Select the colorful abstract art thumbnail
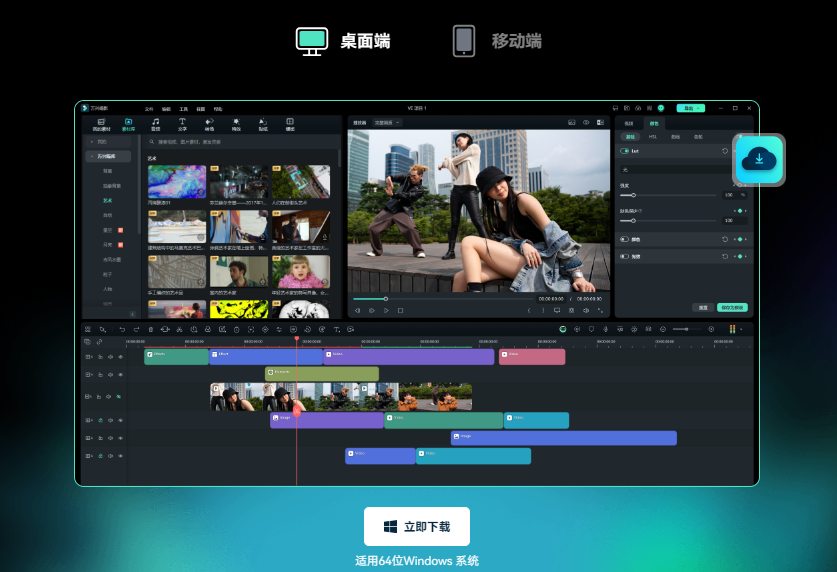This screenshot has width=837, height=572. click(x=177, y=181)
